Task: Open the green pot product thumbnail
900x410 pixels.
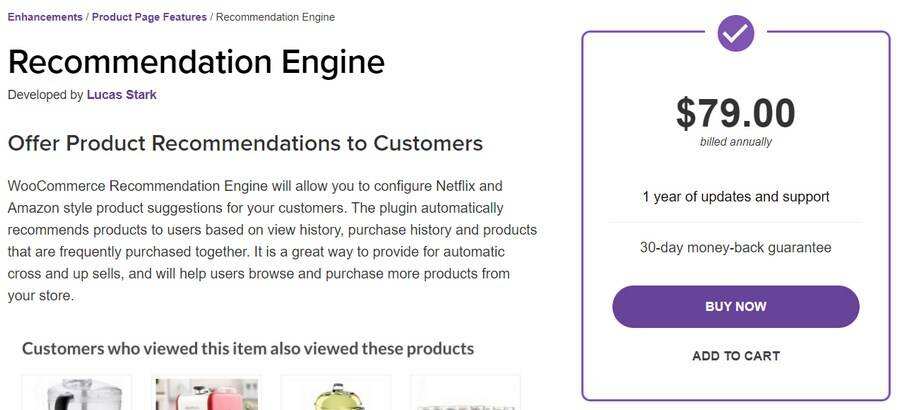Action: [336, 394]
